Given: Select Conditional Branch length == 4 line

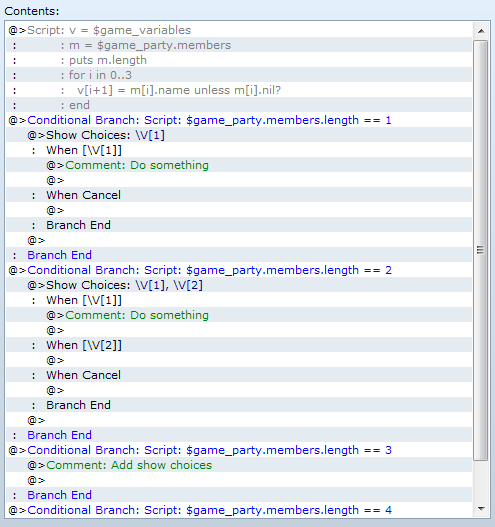Looking at the screenshot, I should [239, 510].
